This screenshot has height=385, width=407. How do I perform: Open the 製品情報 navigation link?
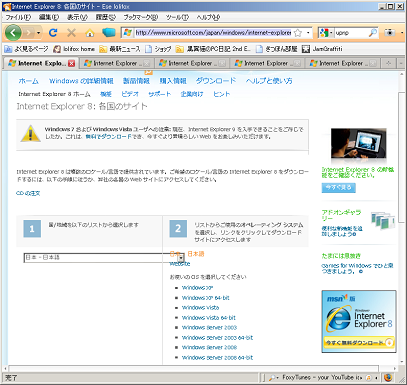136,81
